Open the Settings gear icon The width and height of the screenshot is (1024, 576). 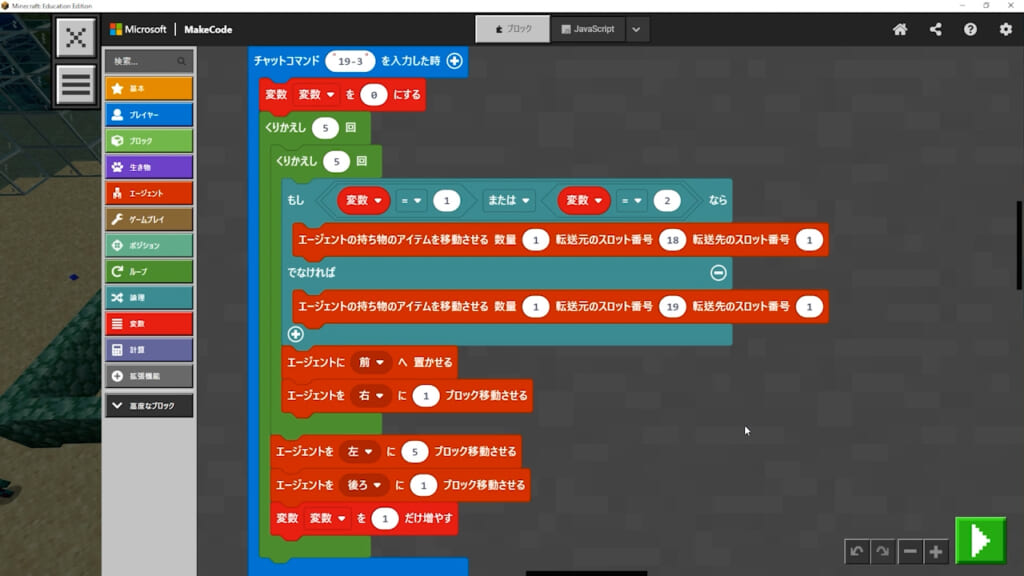(1006, 29)
